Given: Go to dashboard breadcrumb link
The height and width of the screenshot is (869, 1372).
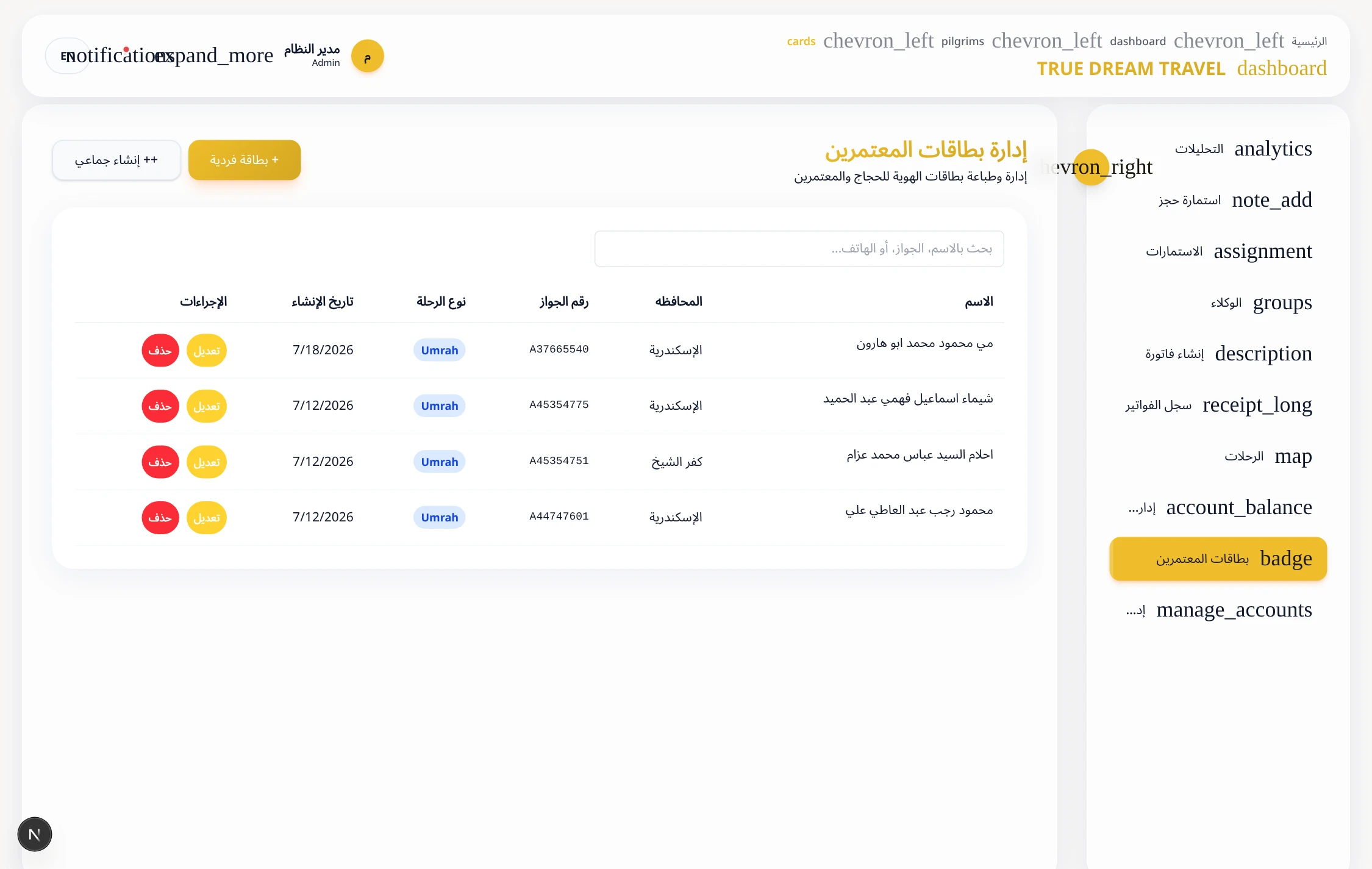Looking at the screenshot, I should tap(1138, 41).
